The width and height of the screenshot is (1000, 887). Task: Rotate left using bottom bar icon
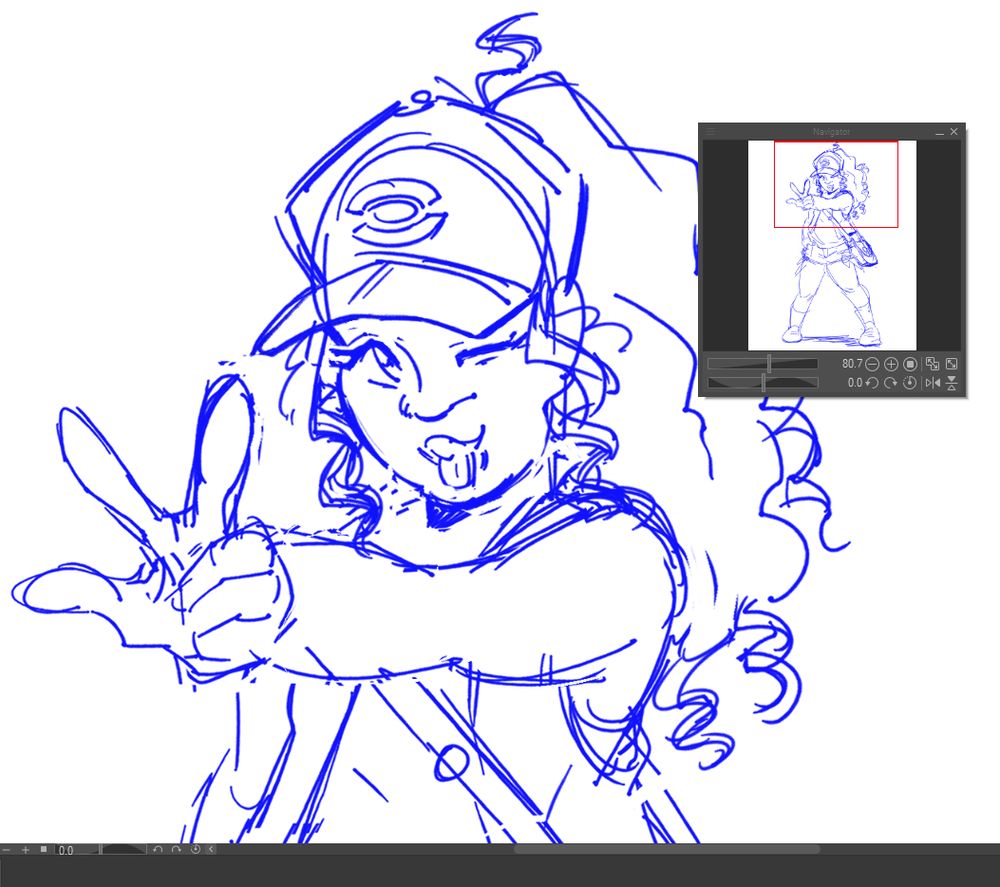pos(158,849)
